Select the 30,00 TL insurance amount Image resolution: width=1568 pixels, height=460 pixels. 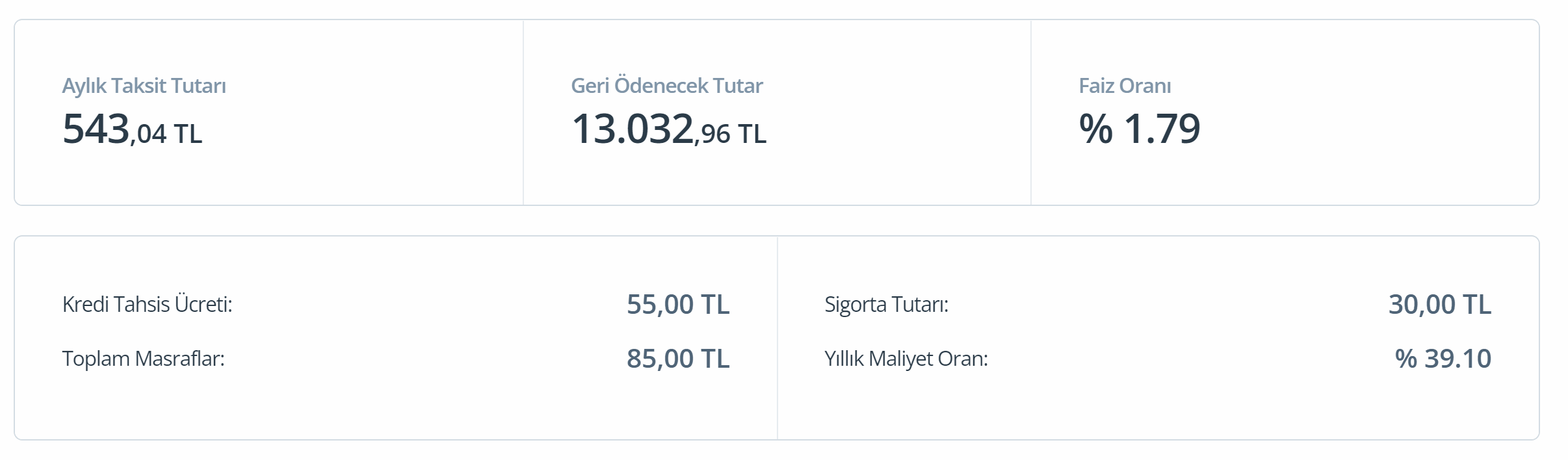pos(1440,304)
